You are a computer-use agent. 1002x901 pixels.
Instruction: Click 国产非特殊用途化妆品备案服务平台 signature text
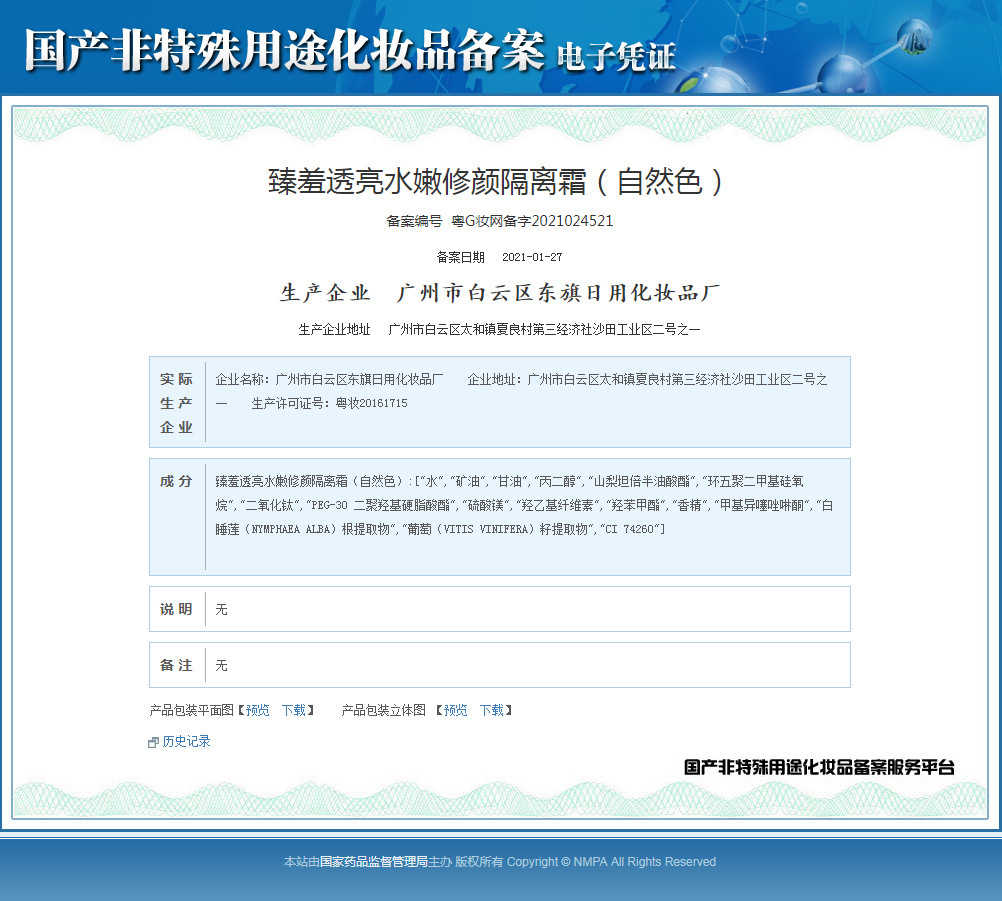click(819, 767)
